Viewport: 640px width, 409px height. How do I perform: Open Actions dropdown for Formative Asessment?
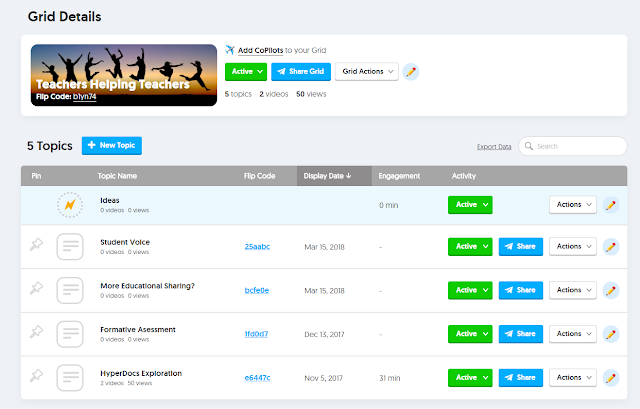pyautogui.click(x=573, y=334)
